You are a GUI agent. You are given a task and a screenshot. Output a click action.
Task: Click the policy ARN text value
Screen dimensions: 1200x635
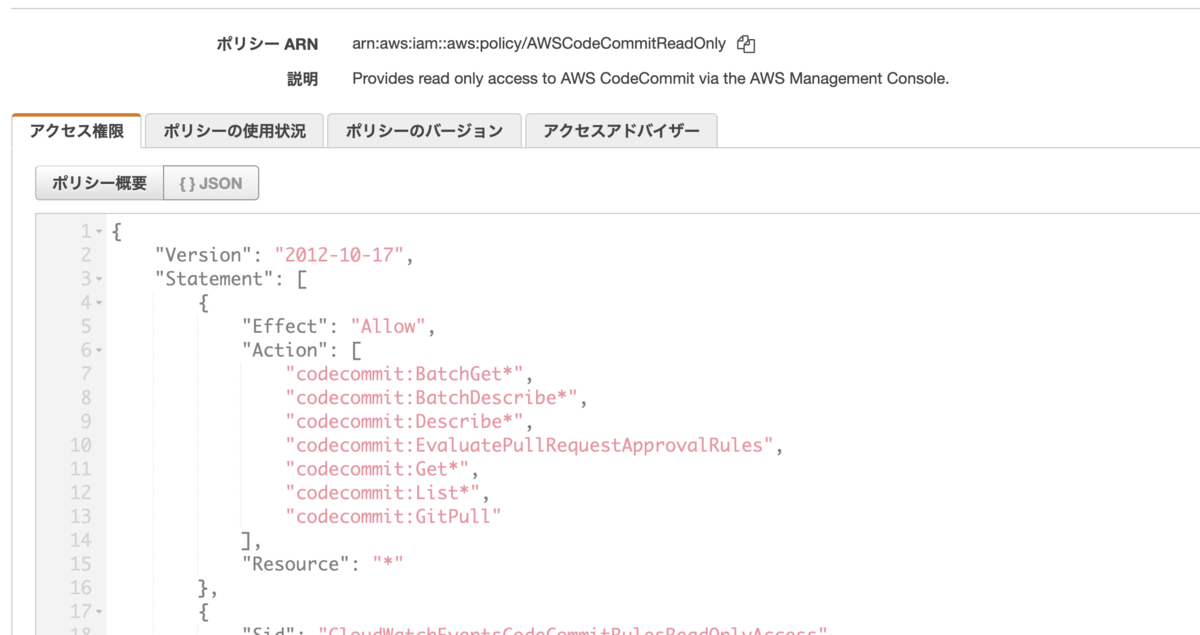(x=539, y=44)
